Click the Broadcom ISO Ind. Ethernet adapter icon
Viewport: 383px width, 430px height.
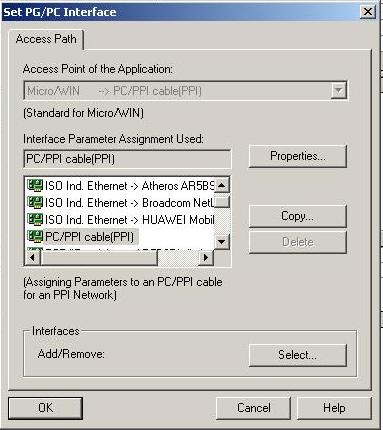click(x=35, y=202)
